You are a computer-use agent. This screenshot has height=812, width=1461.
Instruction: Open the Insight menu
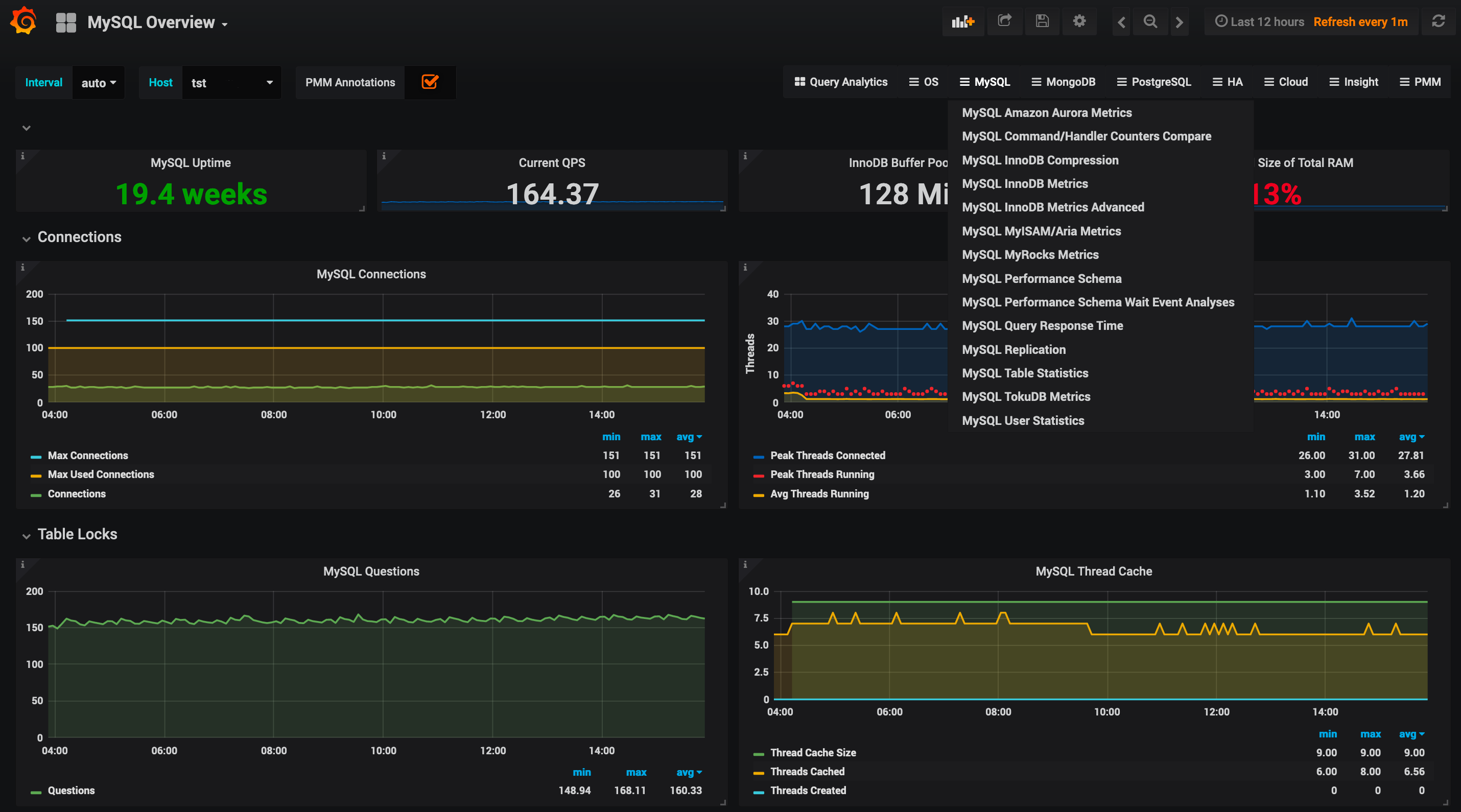pos(1353,82)
